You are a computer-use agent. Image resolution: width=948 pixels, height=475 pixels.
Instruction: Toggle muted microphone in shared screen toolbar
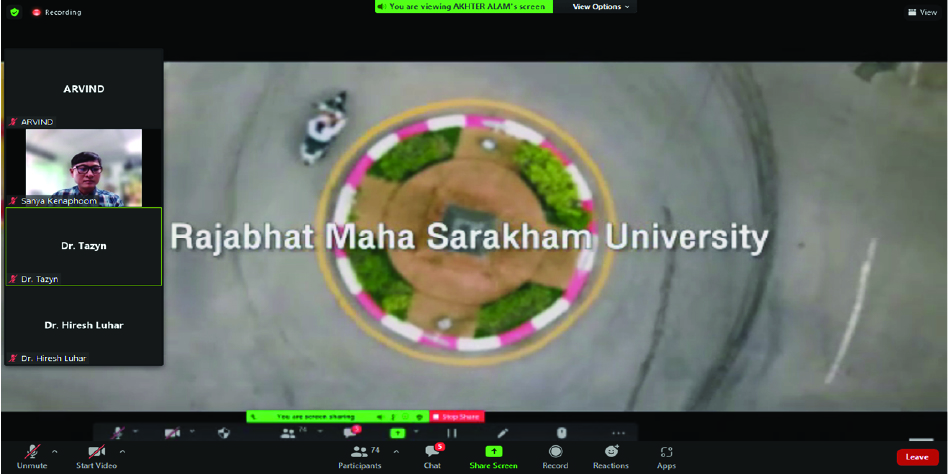118,433
